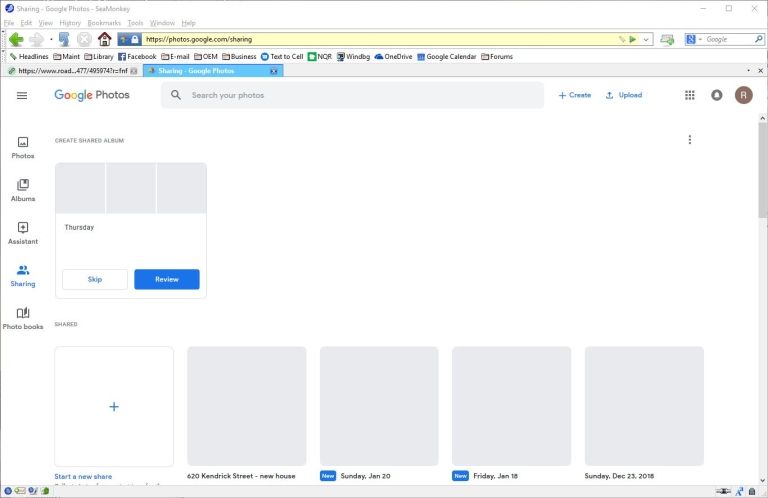Expand the E-mail bookmark folder
The height and width of the screenshot is (498, 768).
[x=175, y=57]
